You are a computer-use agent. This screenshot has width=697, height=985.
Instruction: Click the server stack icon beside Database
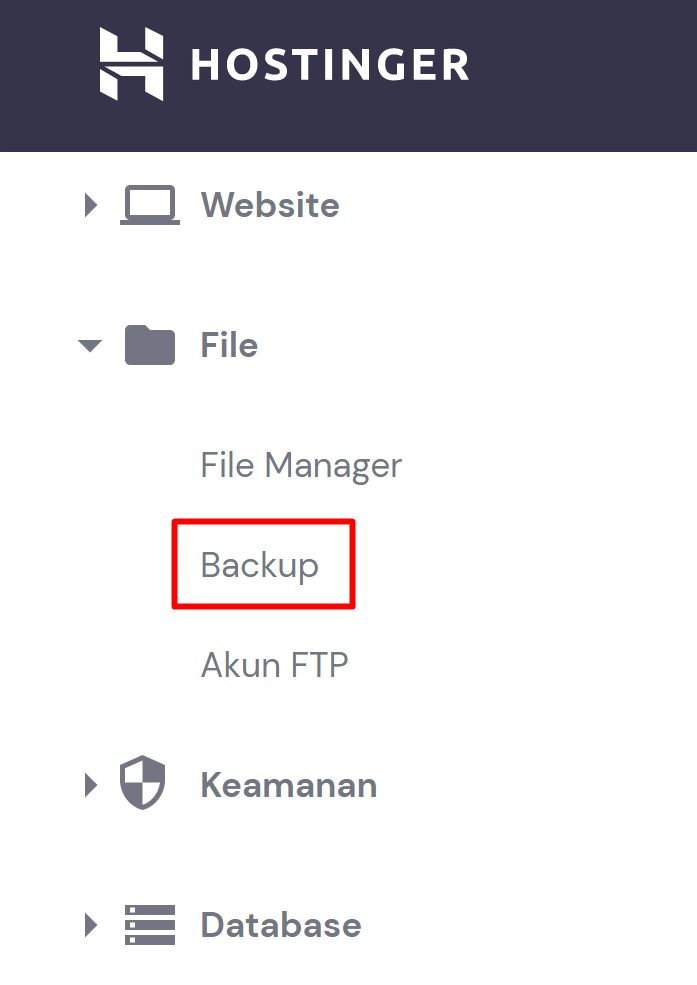(x=150, y=925)
